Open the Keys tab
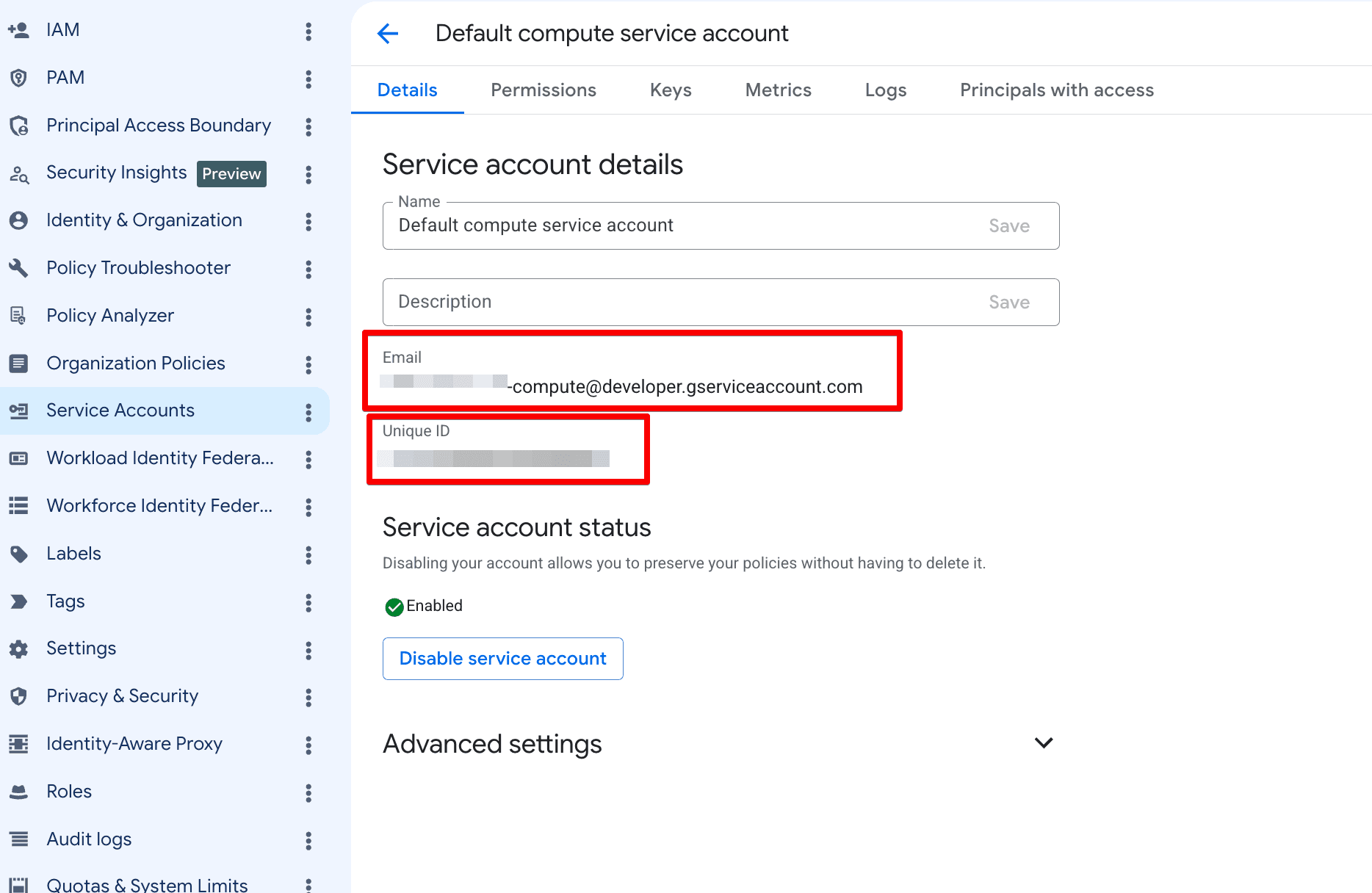Screen dimensions: 1372x893 pos(671,90)
